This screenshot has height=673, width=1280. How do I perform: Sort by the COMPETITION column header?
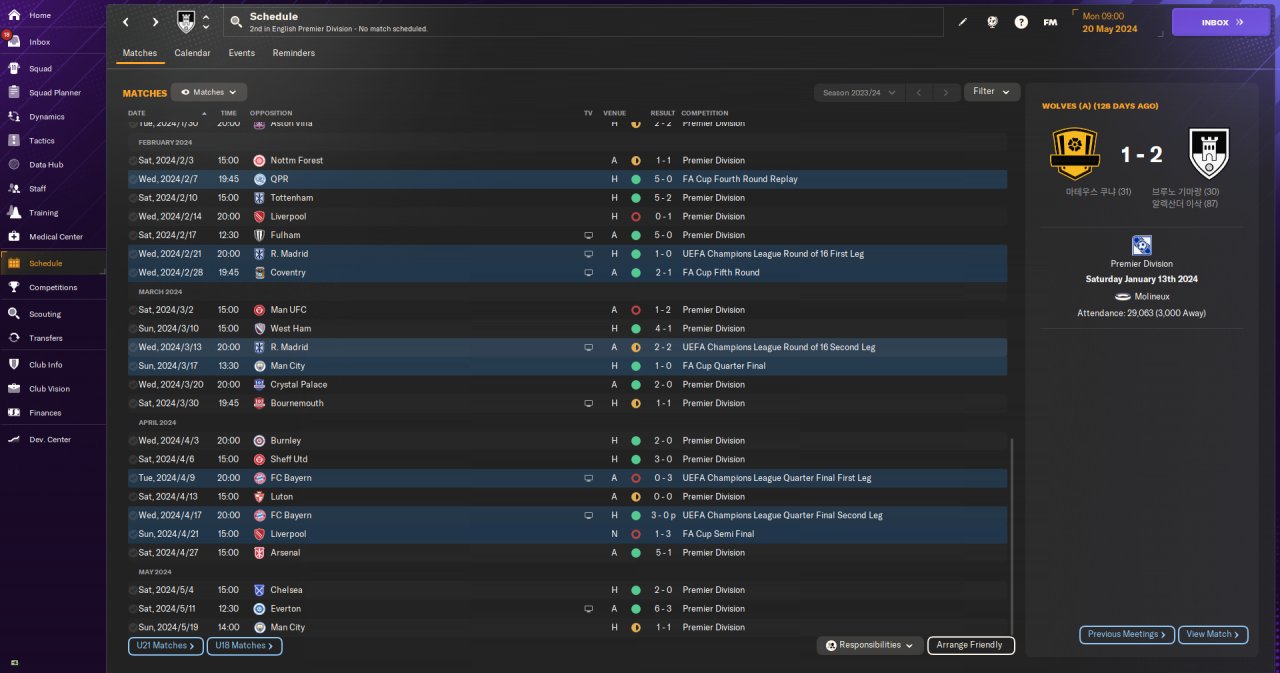[x=705, y=113]
